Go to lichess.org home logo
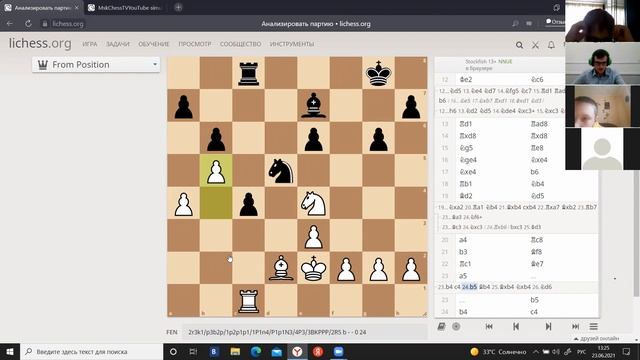Viewport: 640px width, 360px height. [40, 43]
